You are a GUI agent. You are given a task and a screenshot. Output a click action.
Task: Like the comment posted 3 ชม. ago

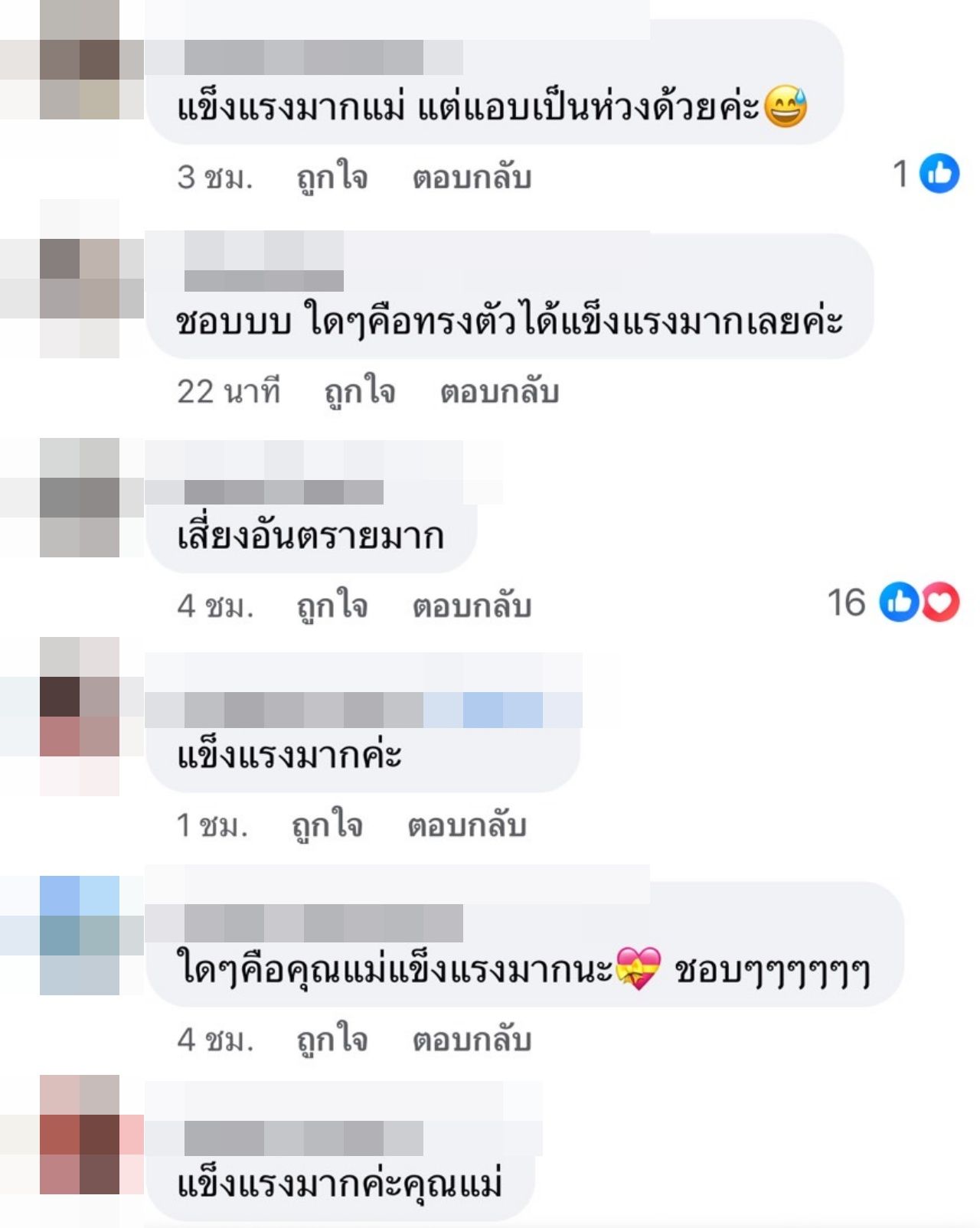coord(332,178)
